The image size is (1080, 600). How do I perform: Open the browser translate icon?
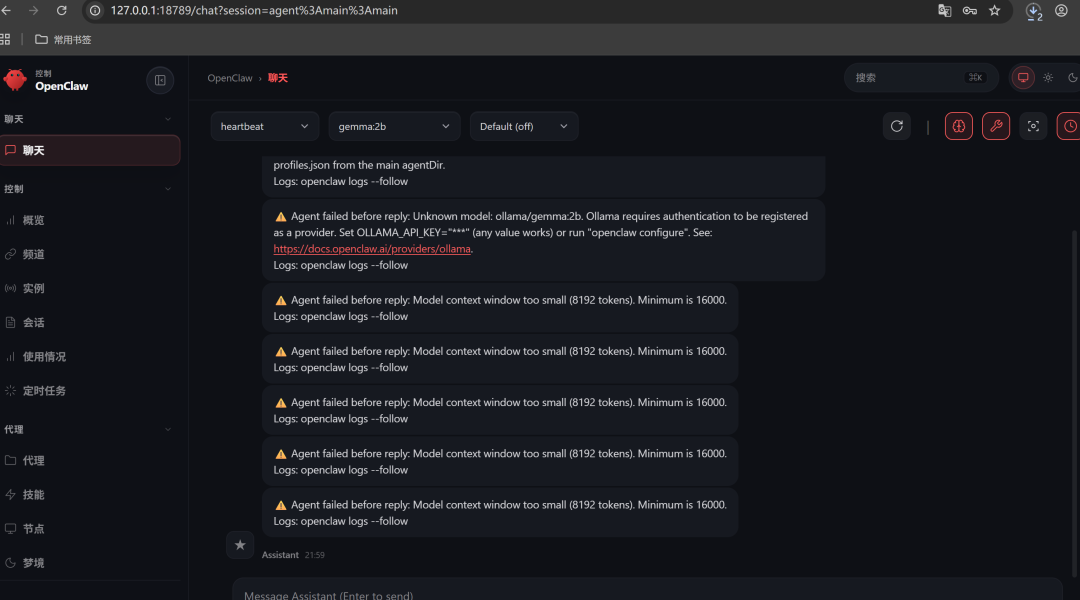coord(944,10)
